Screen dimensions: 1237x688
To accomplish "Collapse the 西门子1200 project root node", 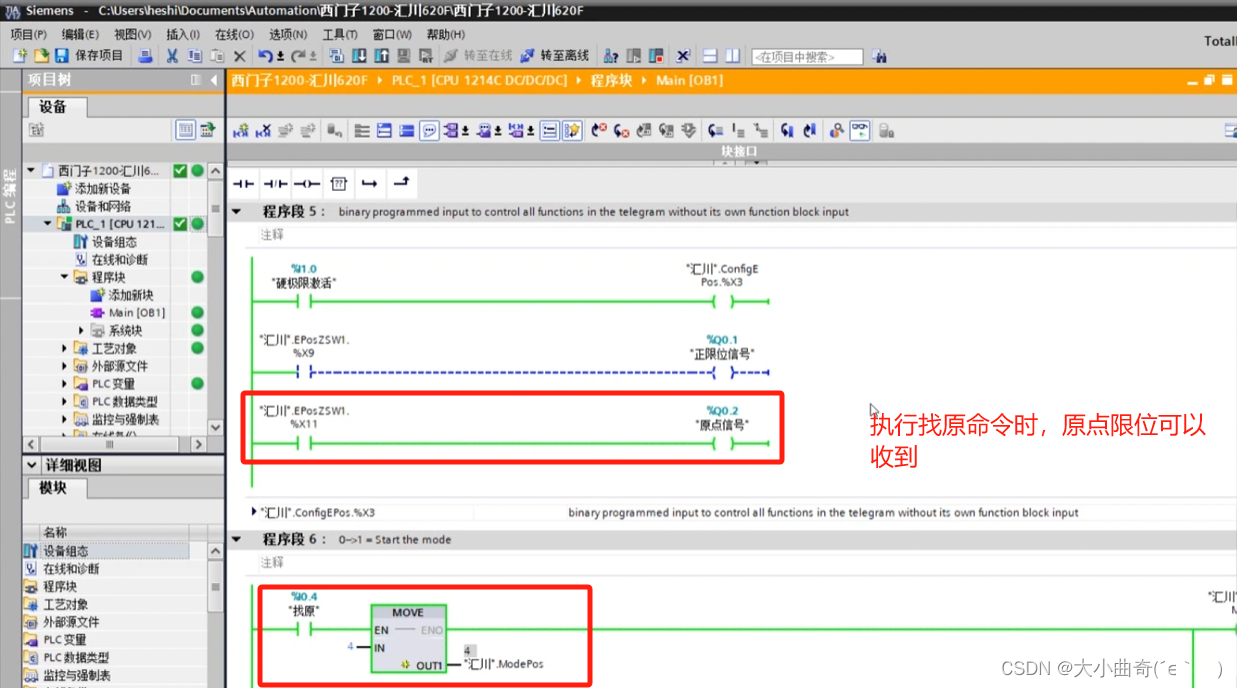I will 31,171.
